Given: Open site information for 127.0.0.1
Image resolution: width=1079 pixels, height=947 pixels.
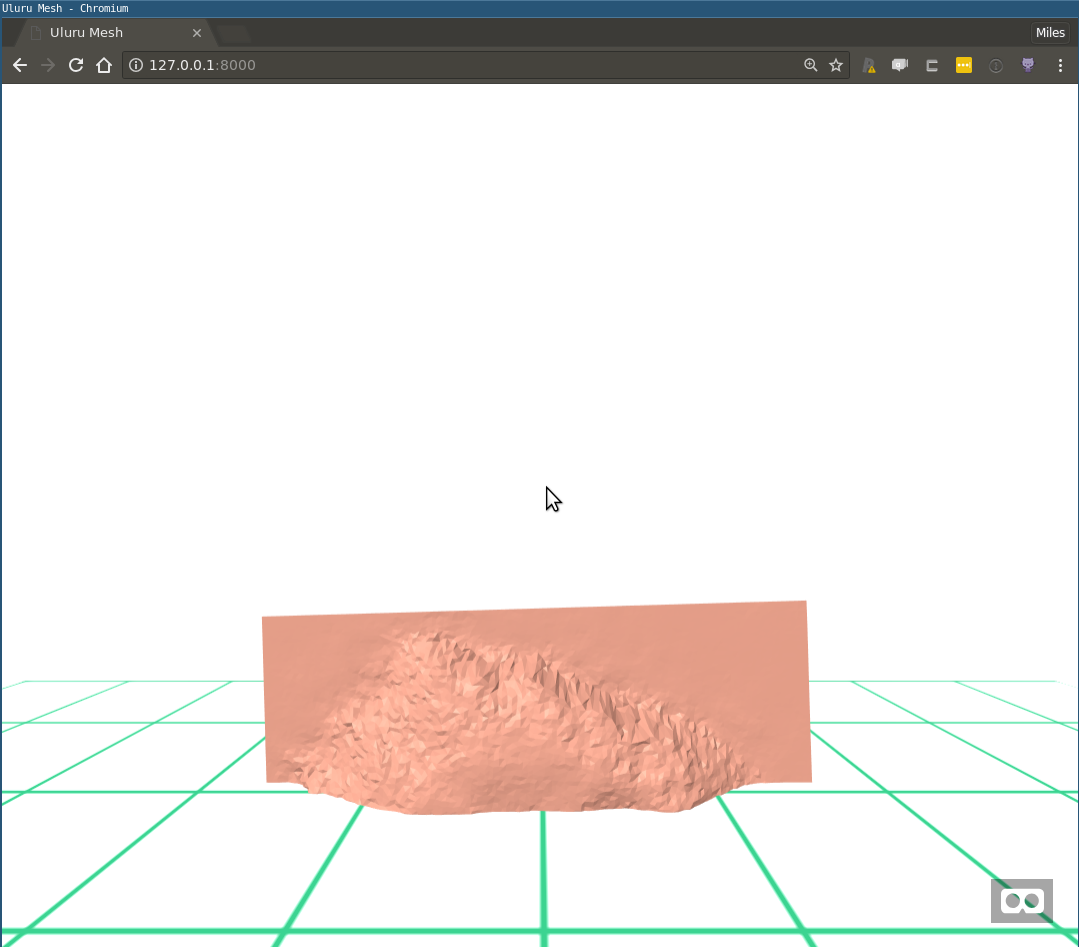Looking at the screenshot, I should pos(134,65).
